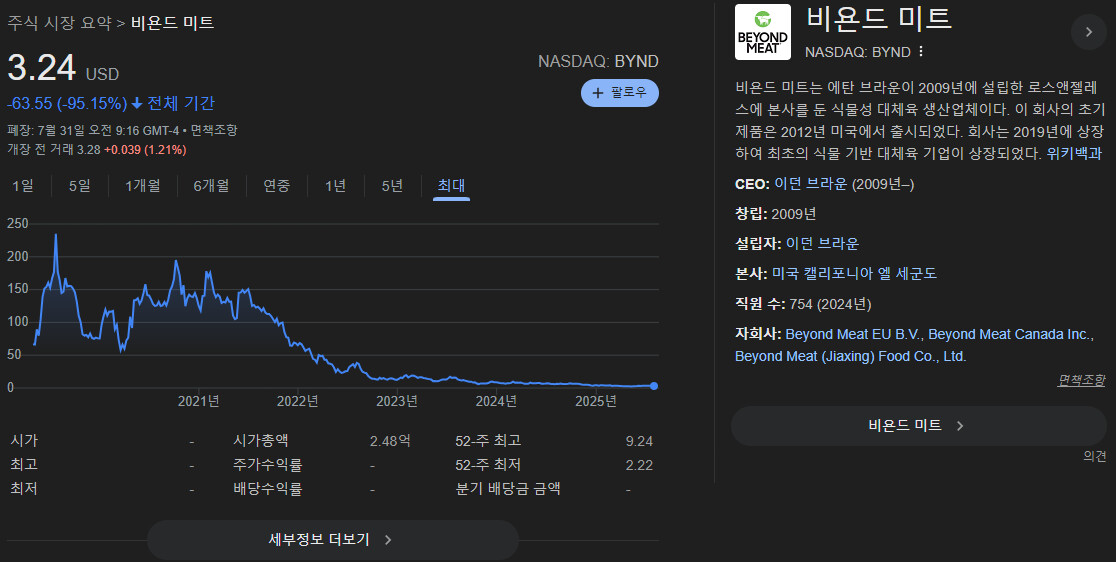The image size is (1116, 562).
Task: Select the 1년 time range tab
Action: coord(335,186)
